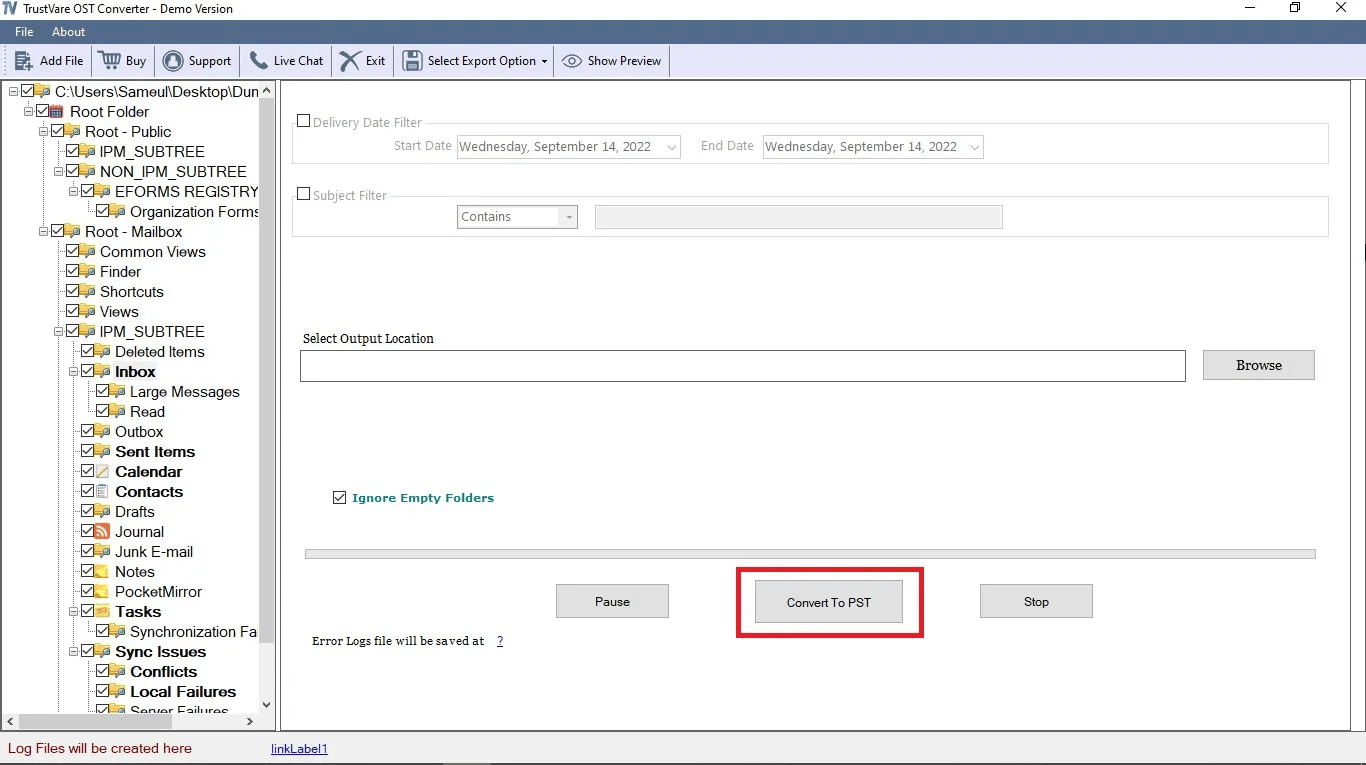Click the conversion progress bar
This screenshot has height=765, width=1366.
click(x=810, y=553)
